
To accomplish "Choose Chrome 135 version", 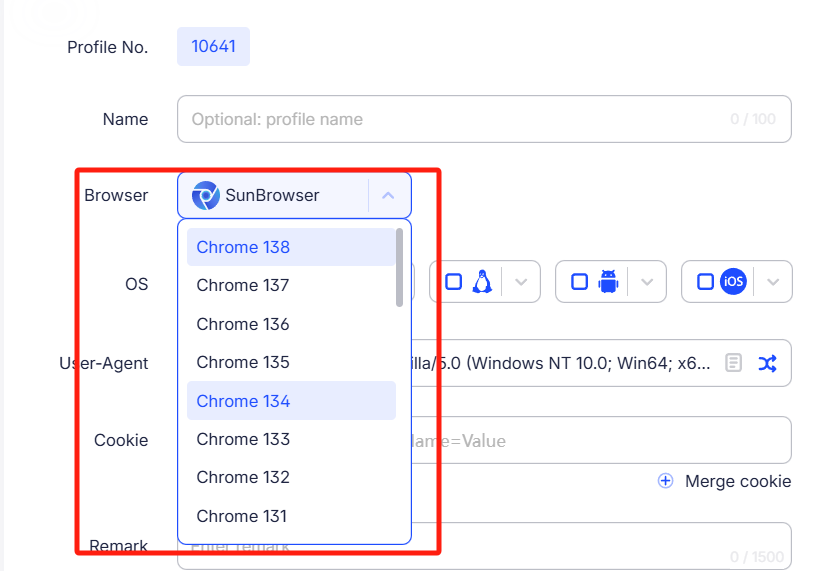I will pos(291,362).
